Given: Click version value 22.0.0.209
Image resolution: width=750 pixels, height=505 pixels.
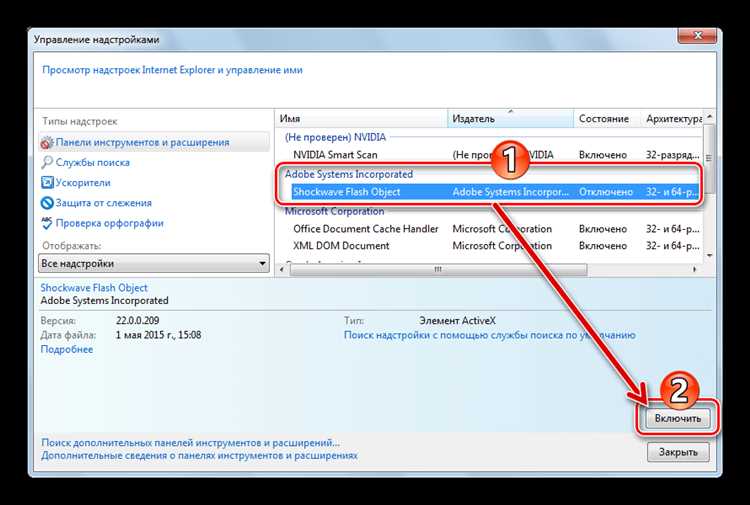Looking at the screenshot, I should pos(137,321).
